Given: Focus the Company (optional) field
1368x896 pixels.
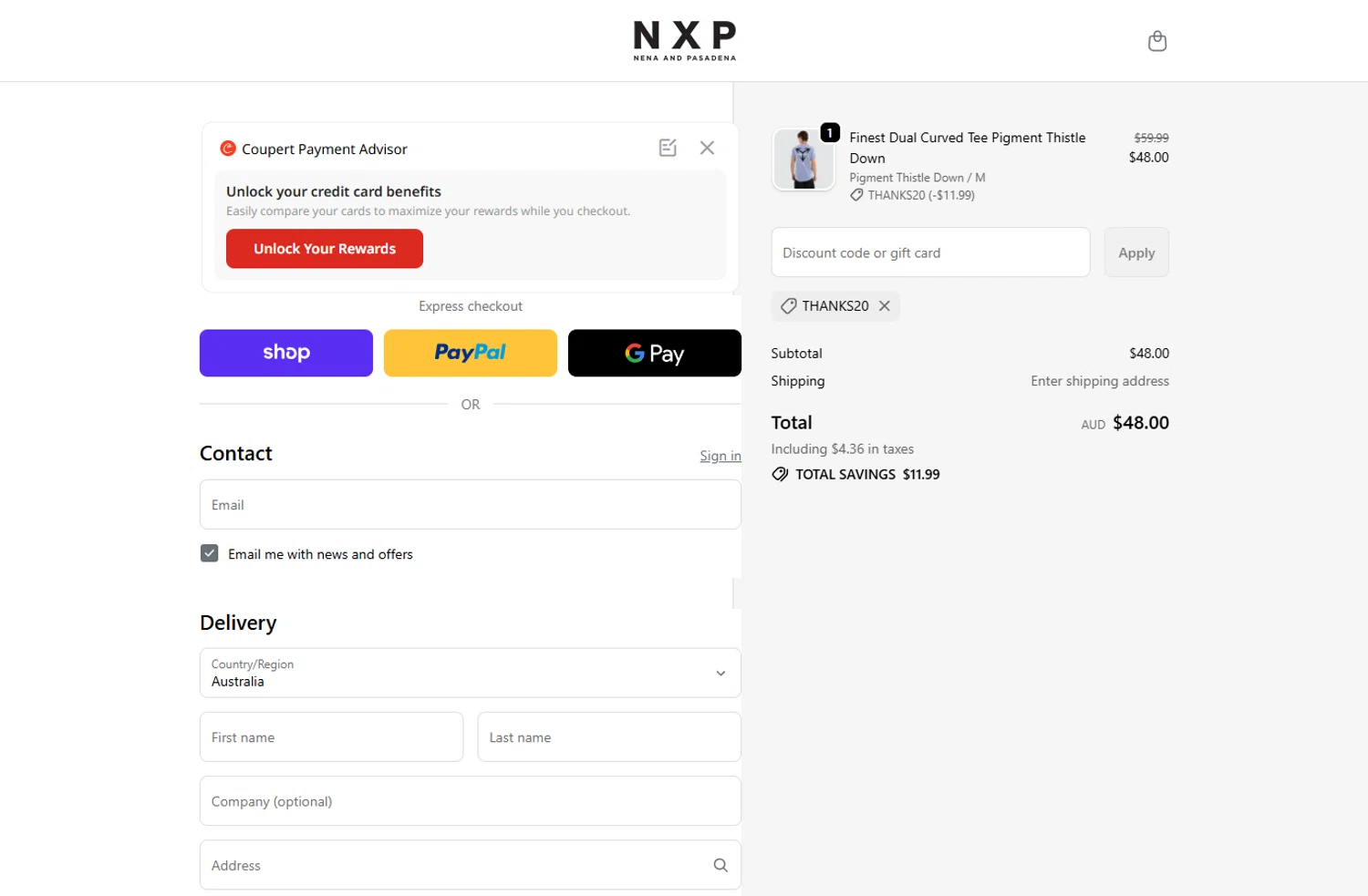Looking at the screenshot, I should point(471,800).
